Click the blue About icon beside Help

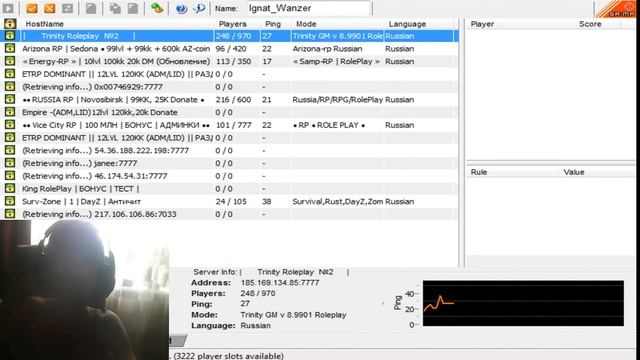199,8
